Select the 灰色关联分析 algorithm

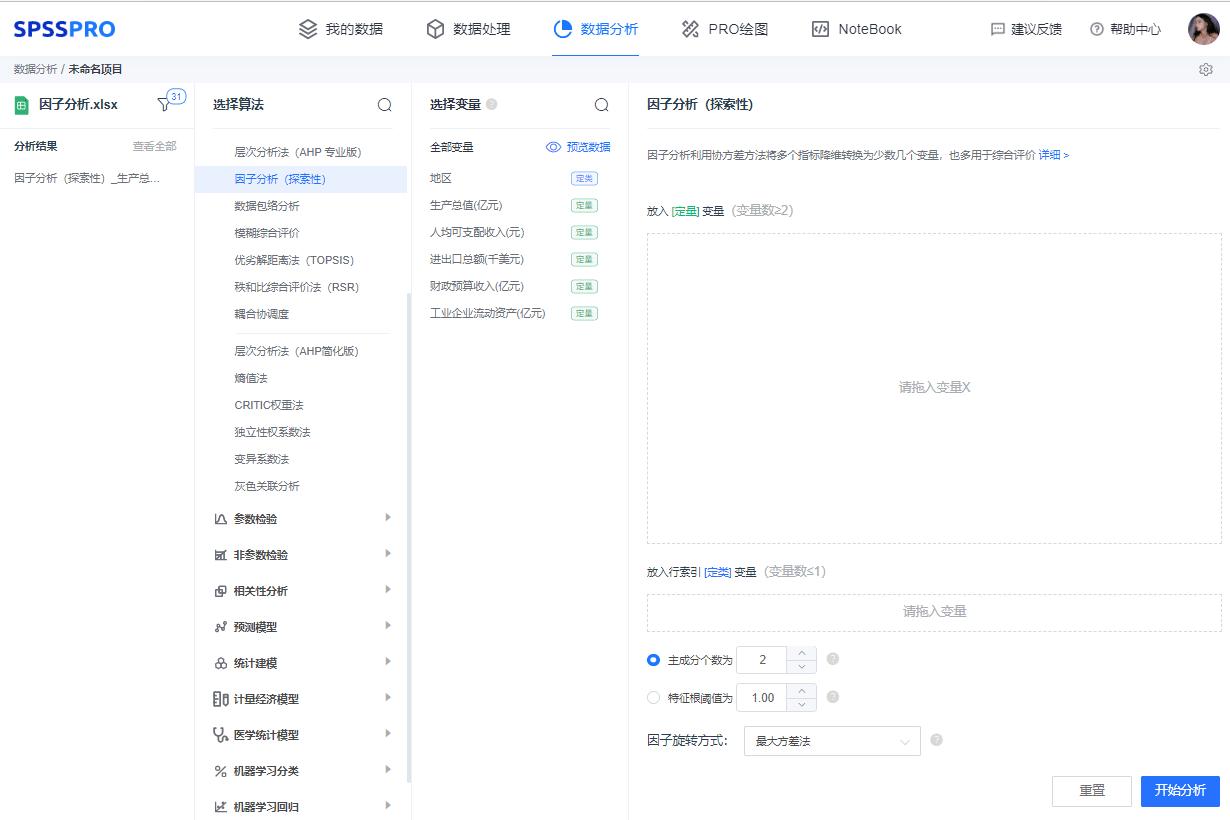click(267, 486)
